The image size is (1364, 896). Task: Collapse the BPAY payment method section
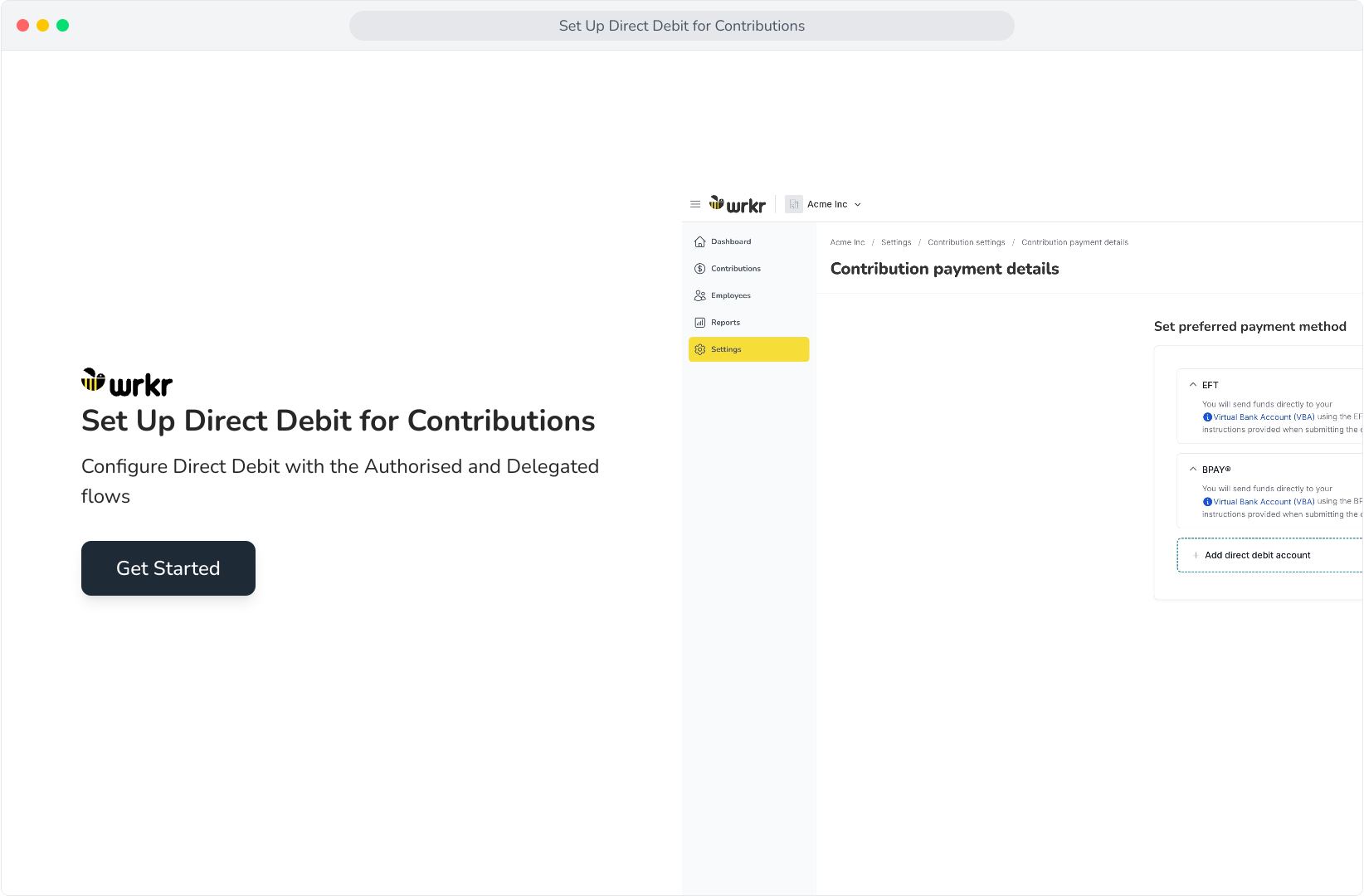1193,470
